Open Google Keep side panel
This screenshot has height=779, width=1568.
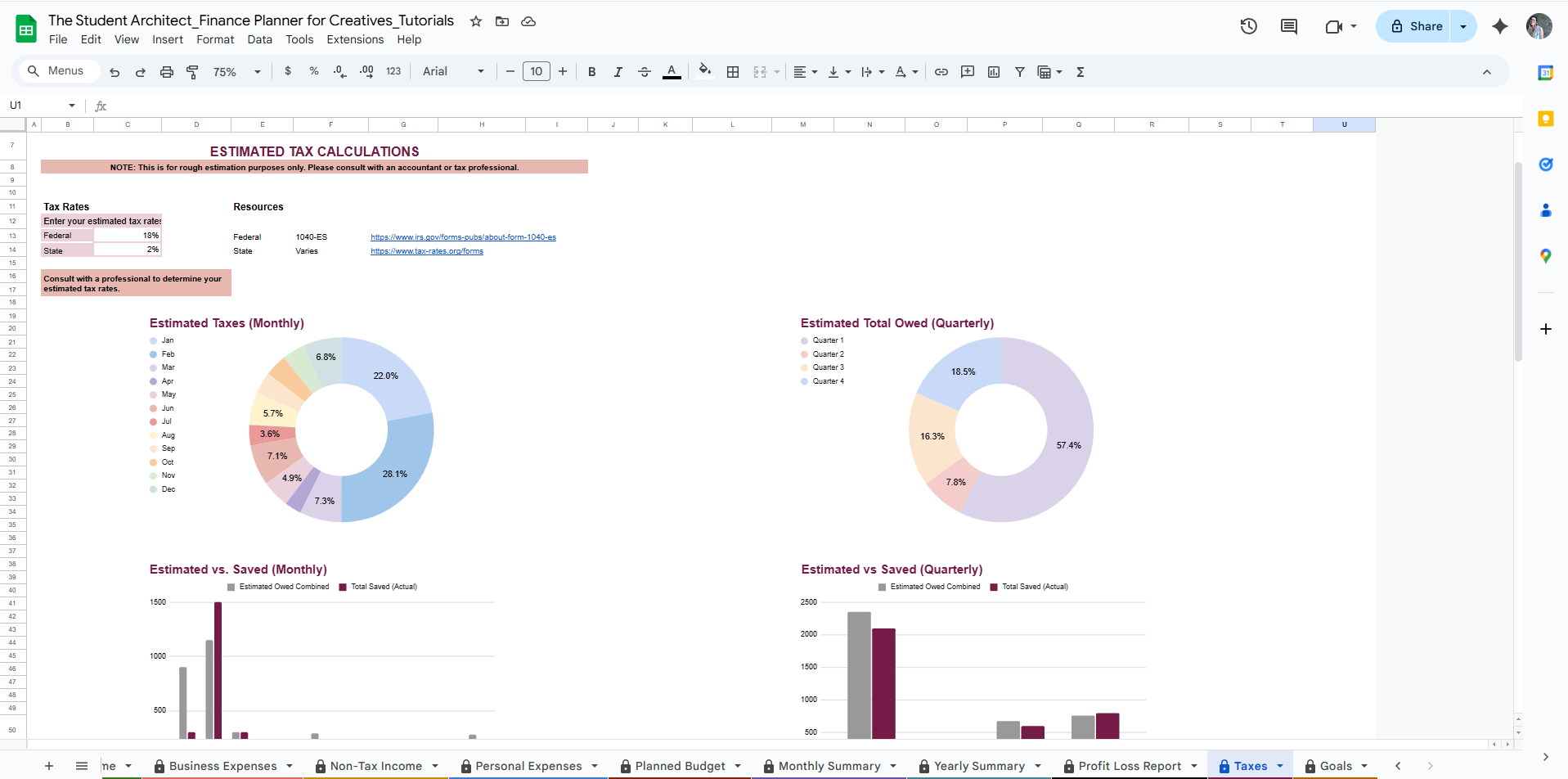(x=1546, y=119)
